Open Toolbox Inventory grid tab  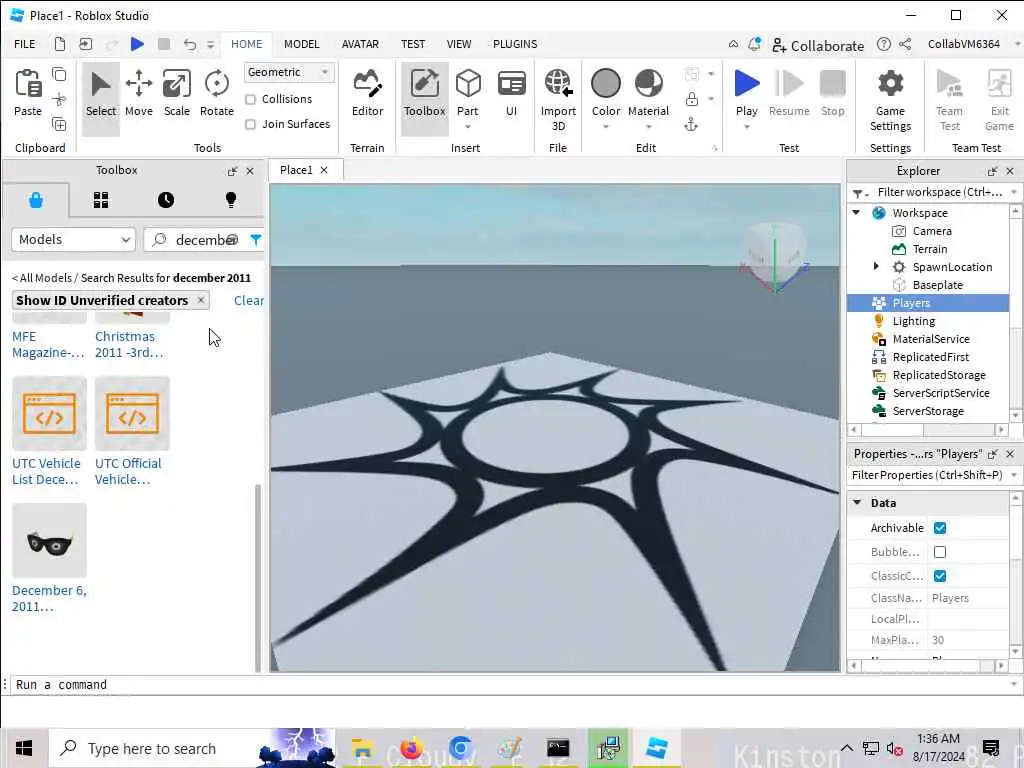[101, 200]
